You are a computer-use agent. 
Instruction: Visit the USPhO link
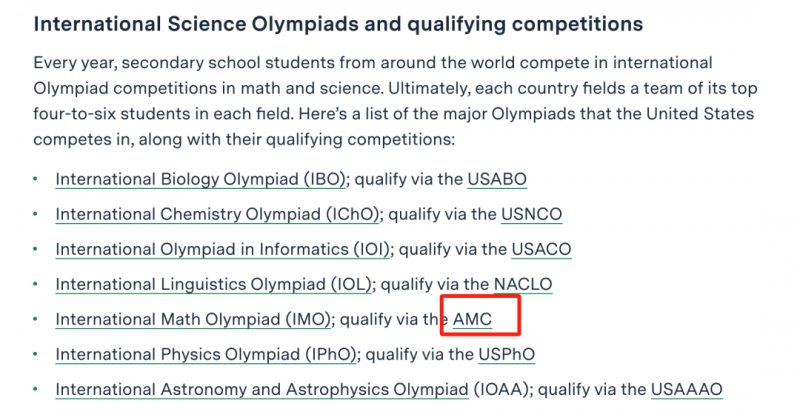pos(507,354)
